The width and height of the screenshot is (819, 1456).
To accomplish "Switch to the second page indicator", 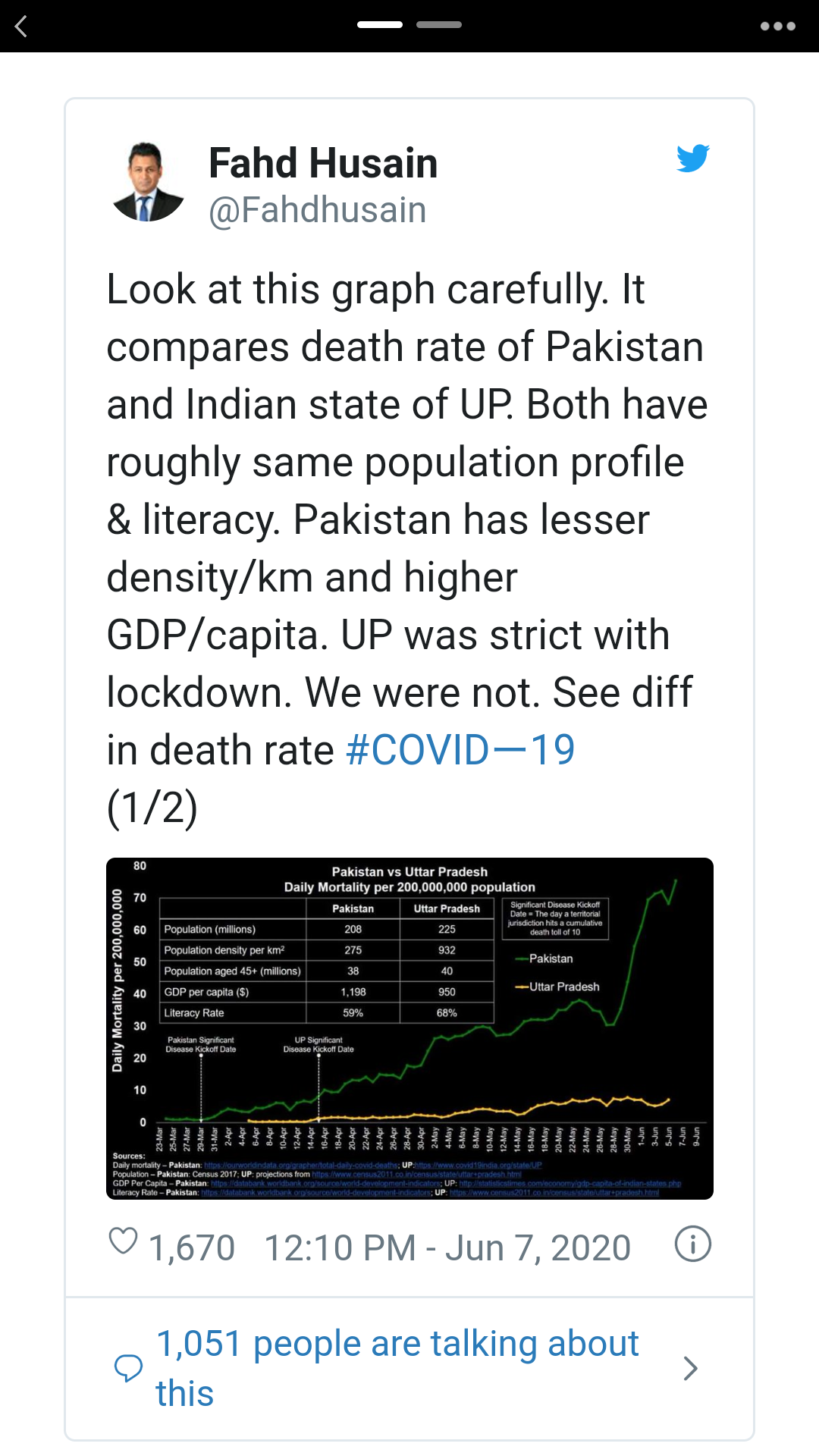I will point(439,25).
